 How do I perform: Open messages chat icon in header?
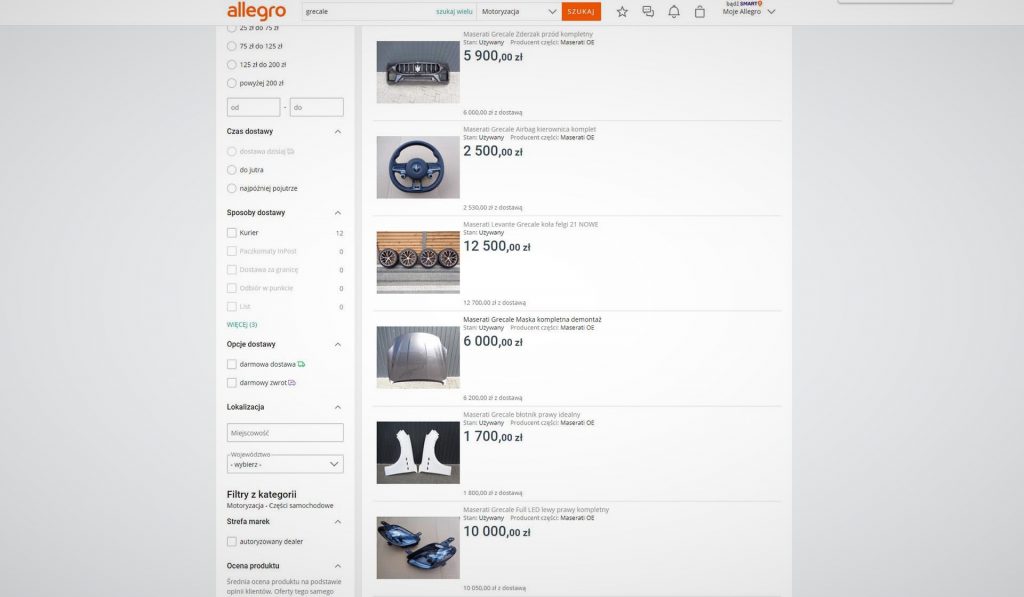click(x=648, y=12)
